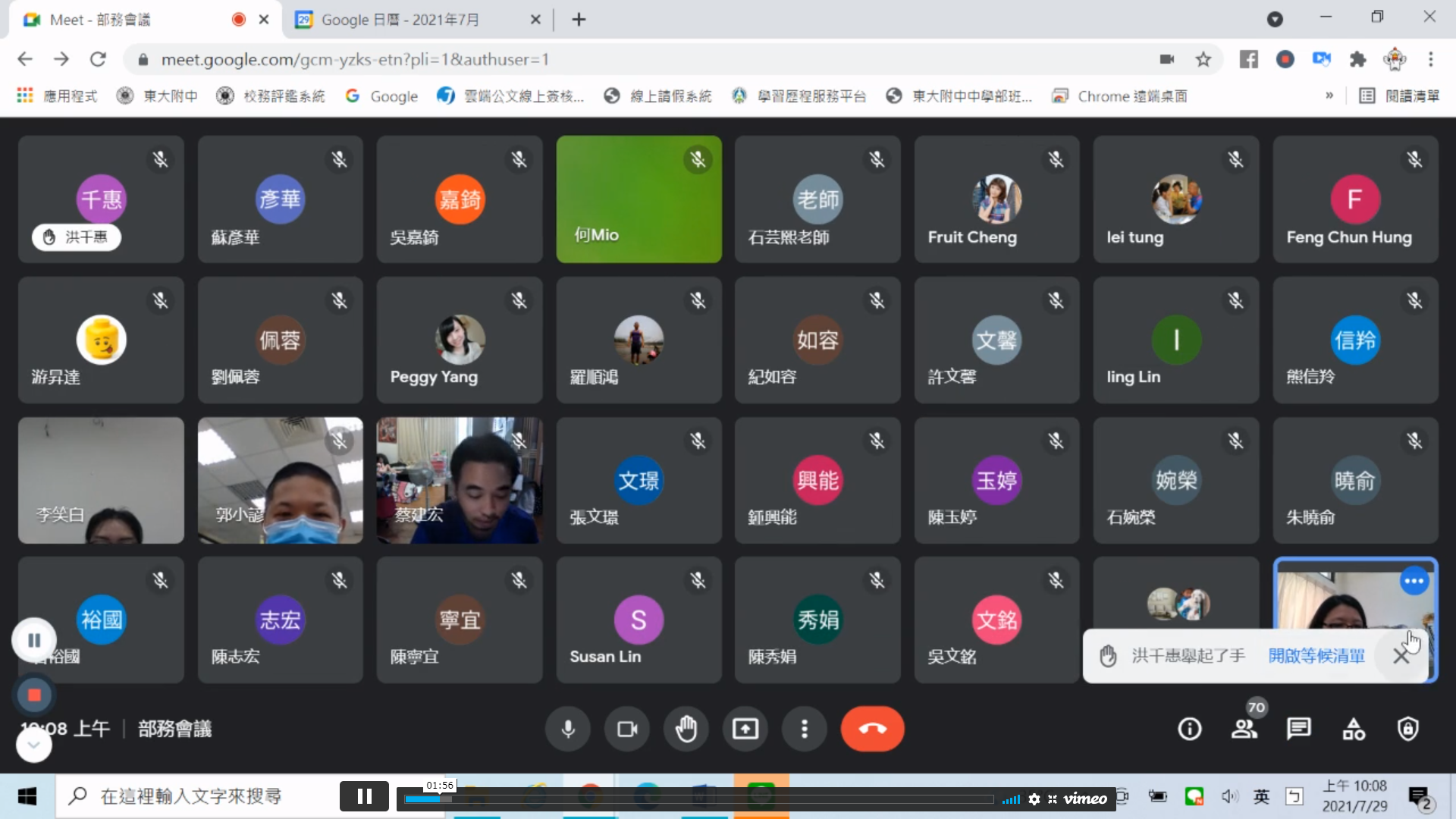Viewport: 1456px width, 819px height.
Task: Open the chat panel icon
Action: (1298, 729)
